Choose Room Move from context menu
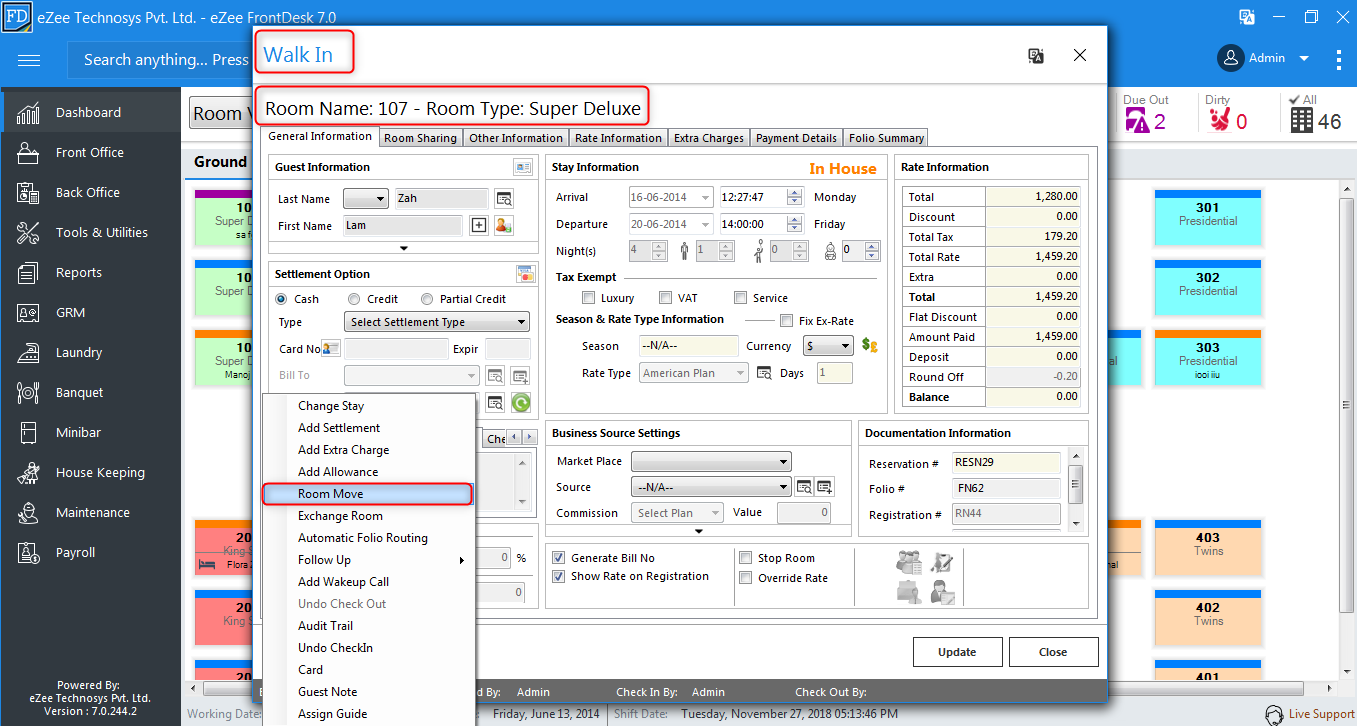Screen dimensions: 1357x726 coord(368,494)
